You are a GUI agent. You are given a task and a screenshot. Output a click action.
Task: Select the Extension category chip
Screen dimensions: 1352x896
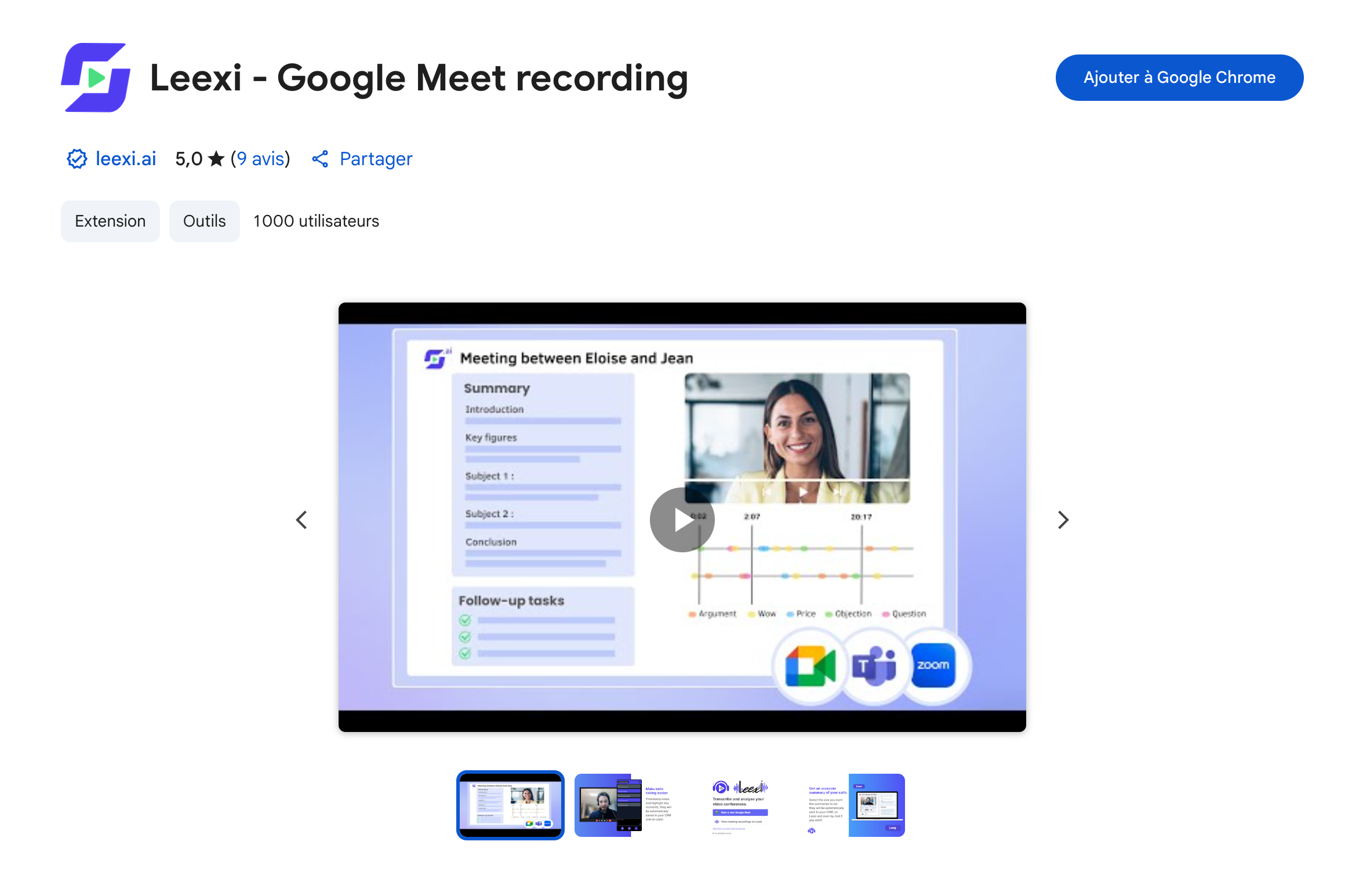click(110, 221)
